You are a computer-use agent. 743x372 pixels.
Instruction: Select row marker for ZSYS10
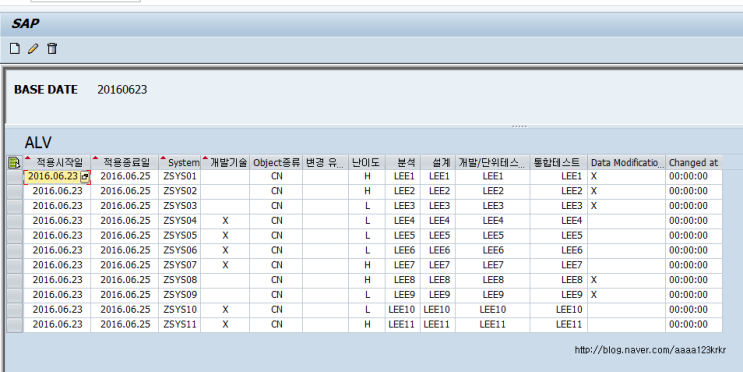coord(15,309)
